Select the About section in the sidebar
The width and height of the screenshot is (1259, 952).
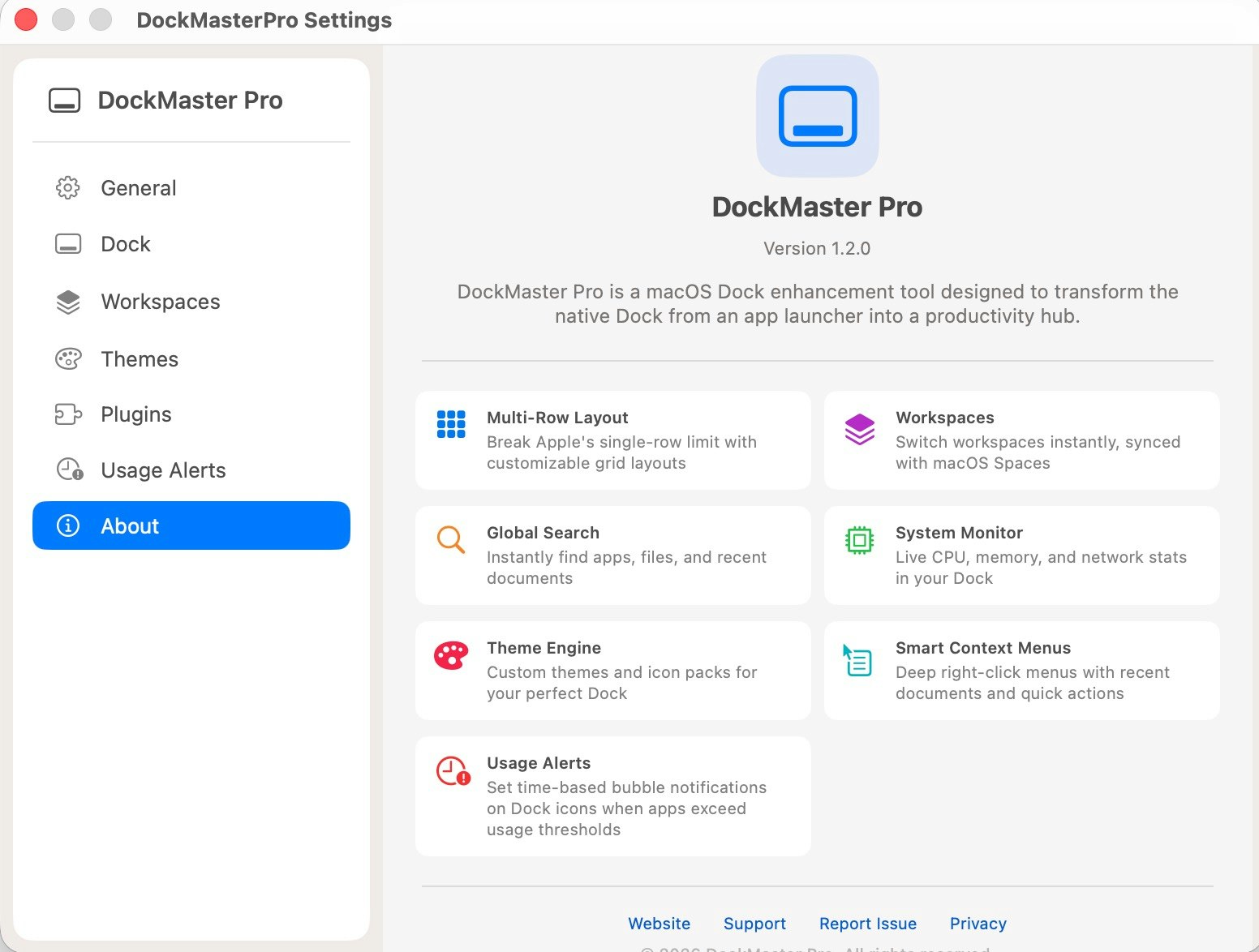pyautogui.click(x=130, y=525)
